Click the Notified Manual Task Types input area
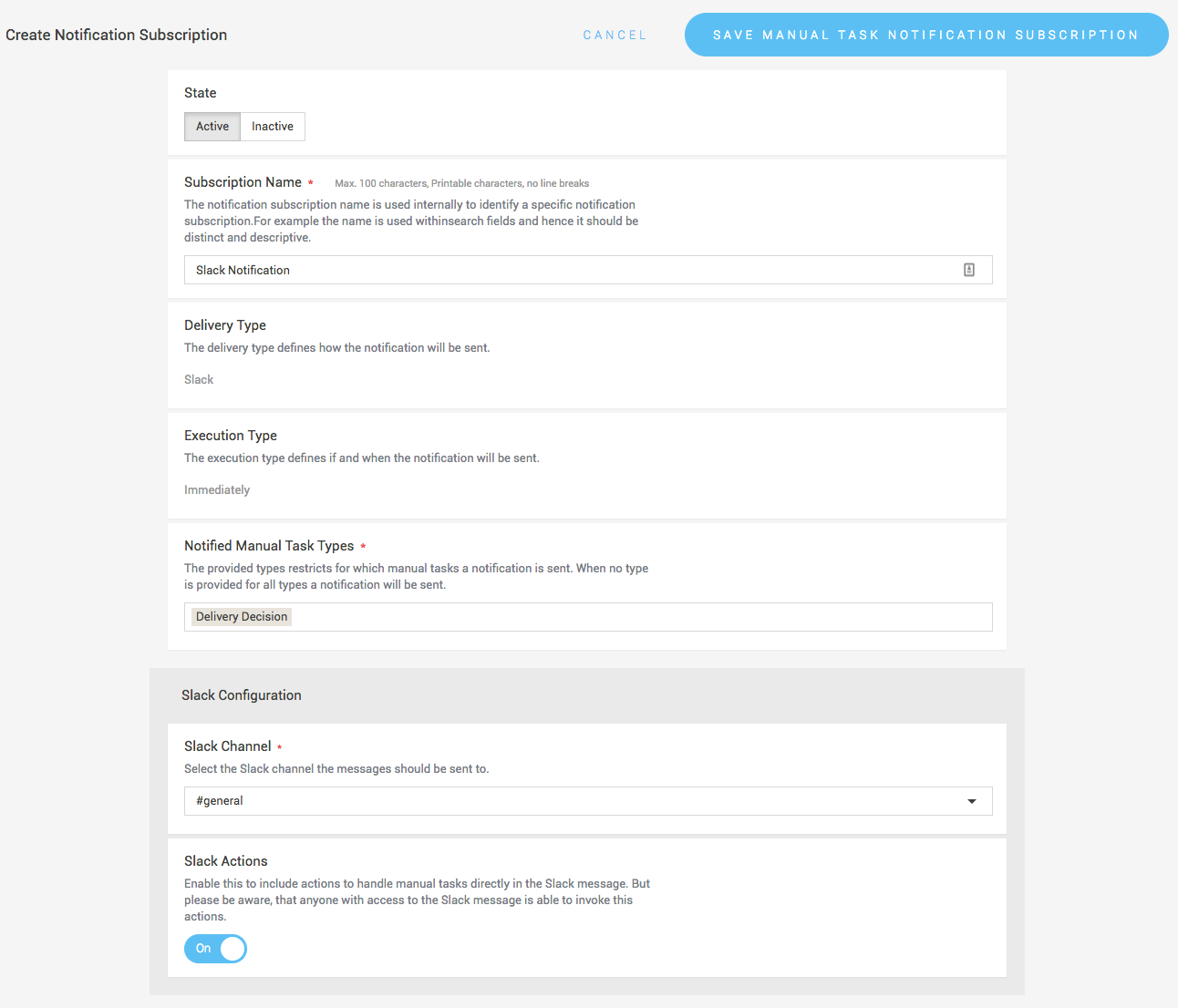Screen dimensions: 1178x1008 (638, 617)
